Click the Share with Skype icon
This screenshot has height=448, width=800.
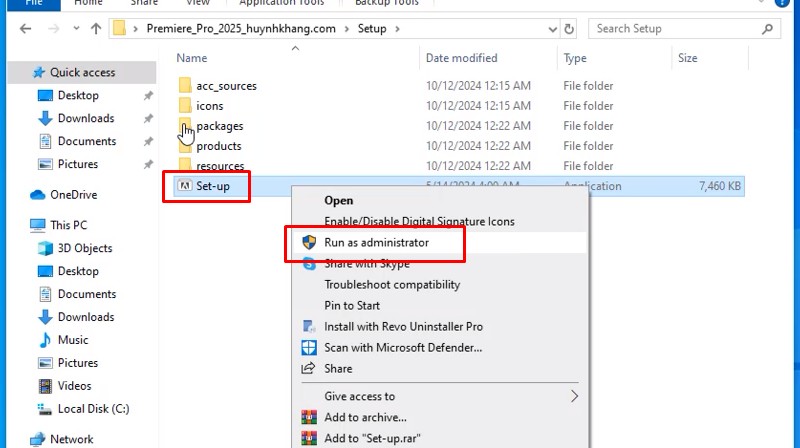tap(308, 264)
